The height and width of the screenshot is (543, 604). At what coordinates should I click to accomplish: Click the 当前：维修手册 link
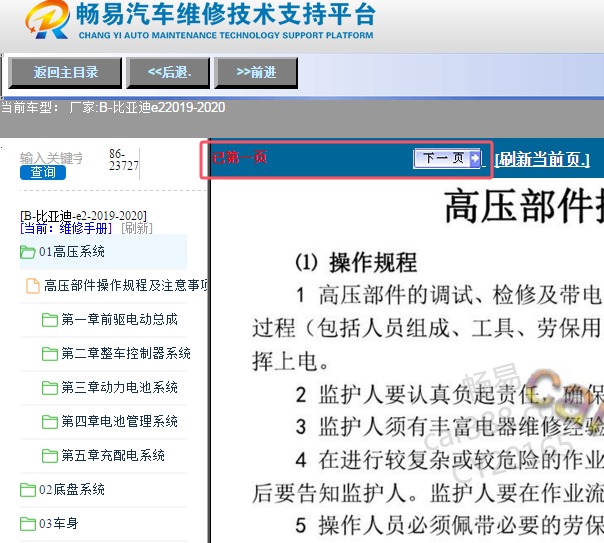click(66, 228)
